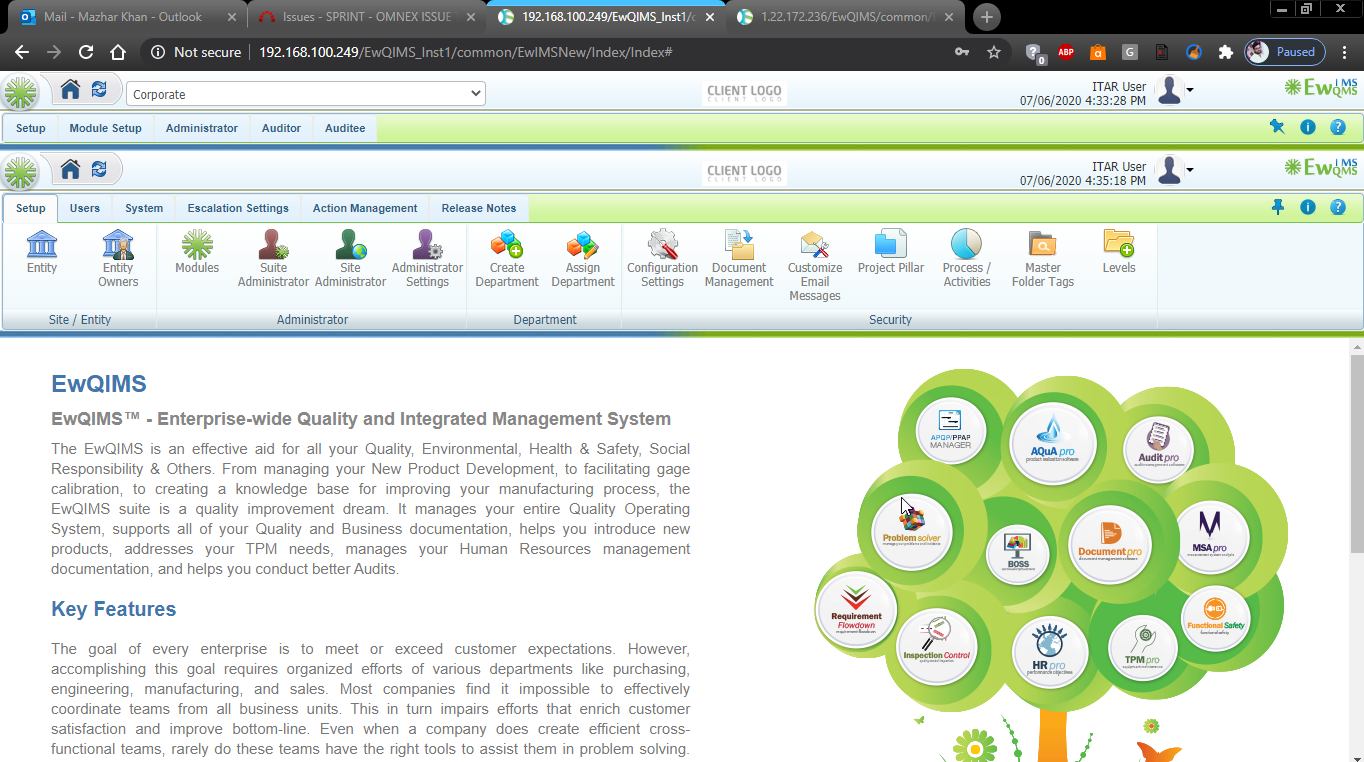
Task: Go back in the browser
Action: (22, 52)
